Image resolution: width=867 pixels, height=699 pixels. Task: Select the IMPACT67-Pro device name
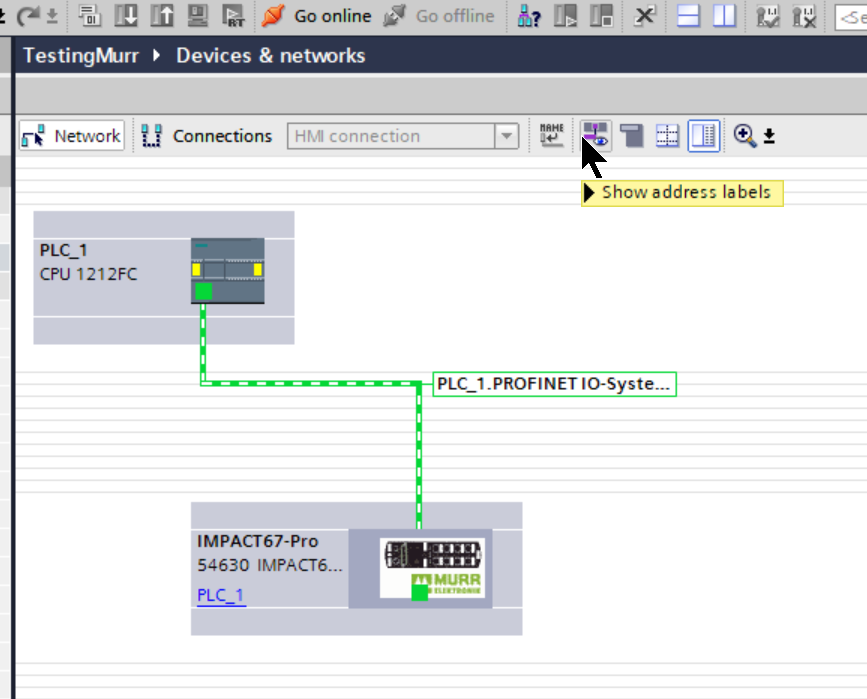click(258, 541)
